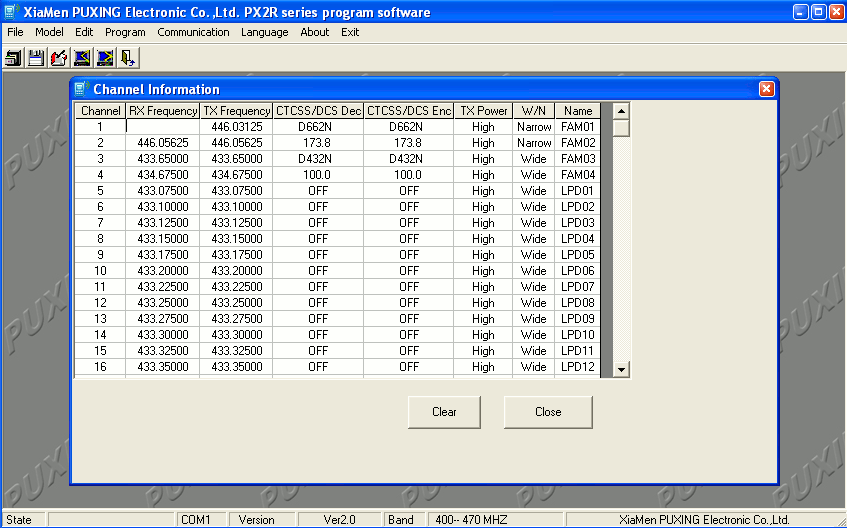Screen dimensions: 847x528
Task: Click the XiaMen PUXING Electronic Co.,Ltd. status text
Action: pyautogui.click(x=704, y=520)
